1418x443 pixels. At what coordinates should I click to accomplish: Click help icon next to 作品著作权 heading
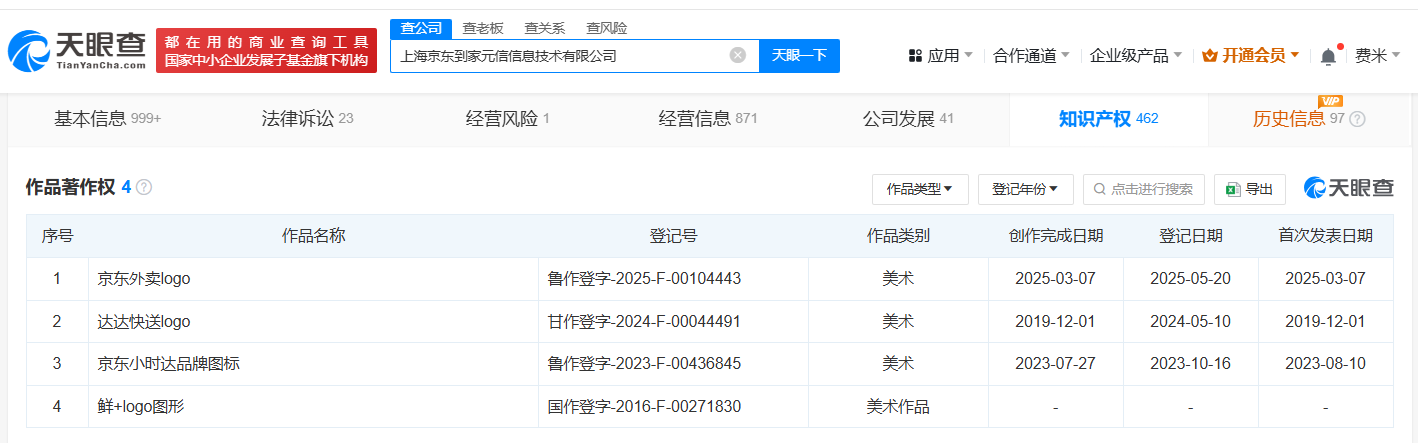tap(144, 188)
